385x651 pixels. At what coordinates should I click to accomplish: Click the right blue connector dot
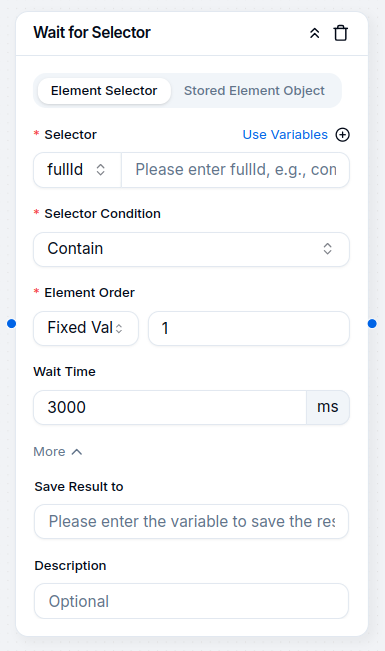pos(372,323)
